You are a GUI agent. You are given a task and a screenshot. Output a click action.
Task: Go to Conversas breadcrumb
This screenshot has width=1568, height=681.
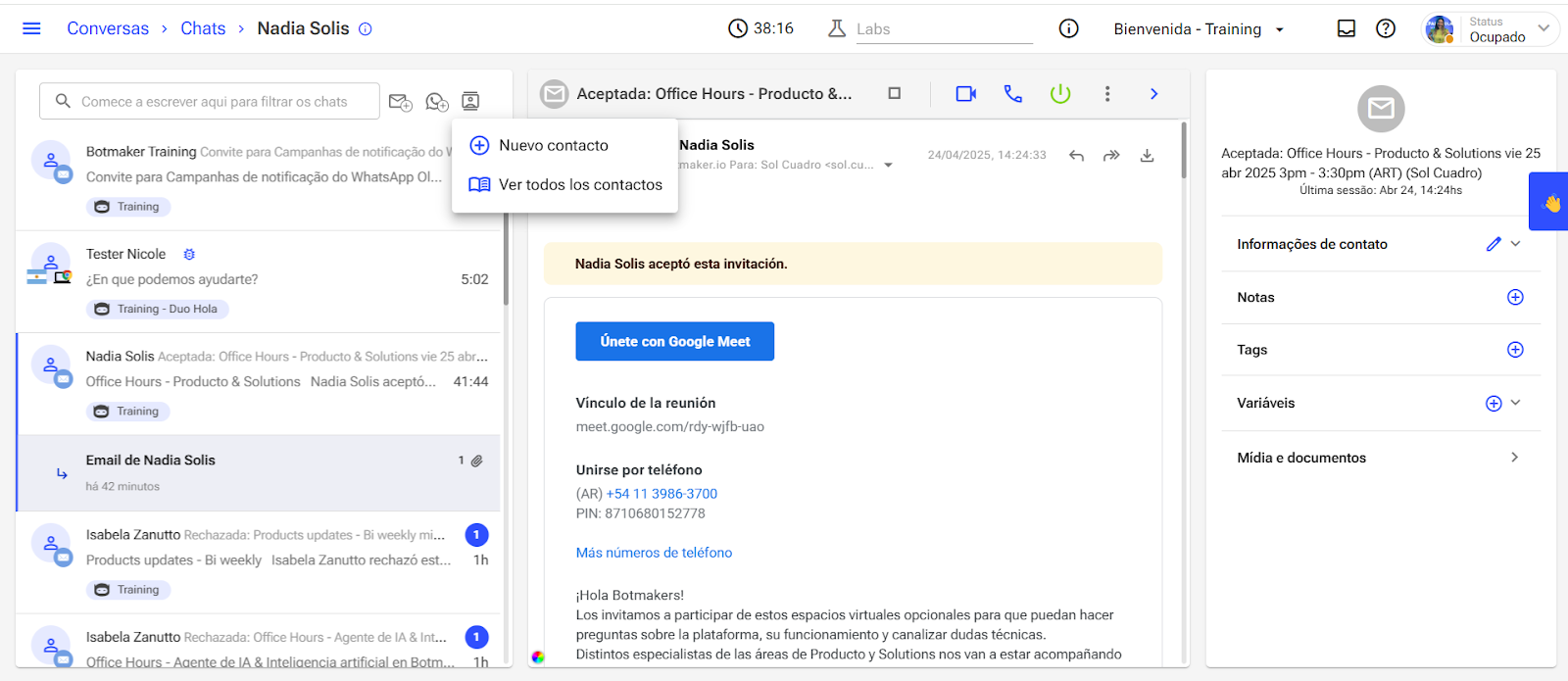pos(108,28)
